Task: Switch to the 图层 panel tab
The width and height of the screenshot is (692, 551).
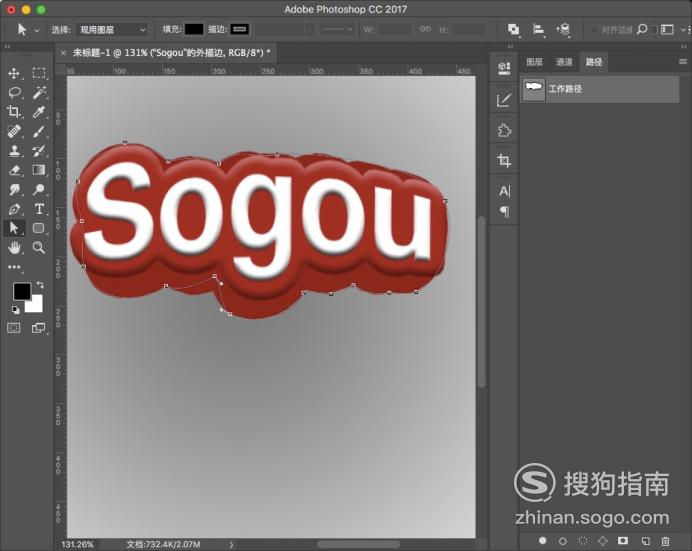Action: [534, 62]
